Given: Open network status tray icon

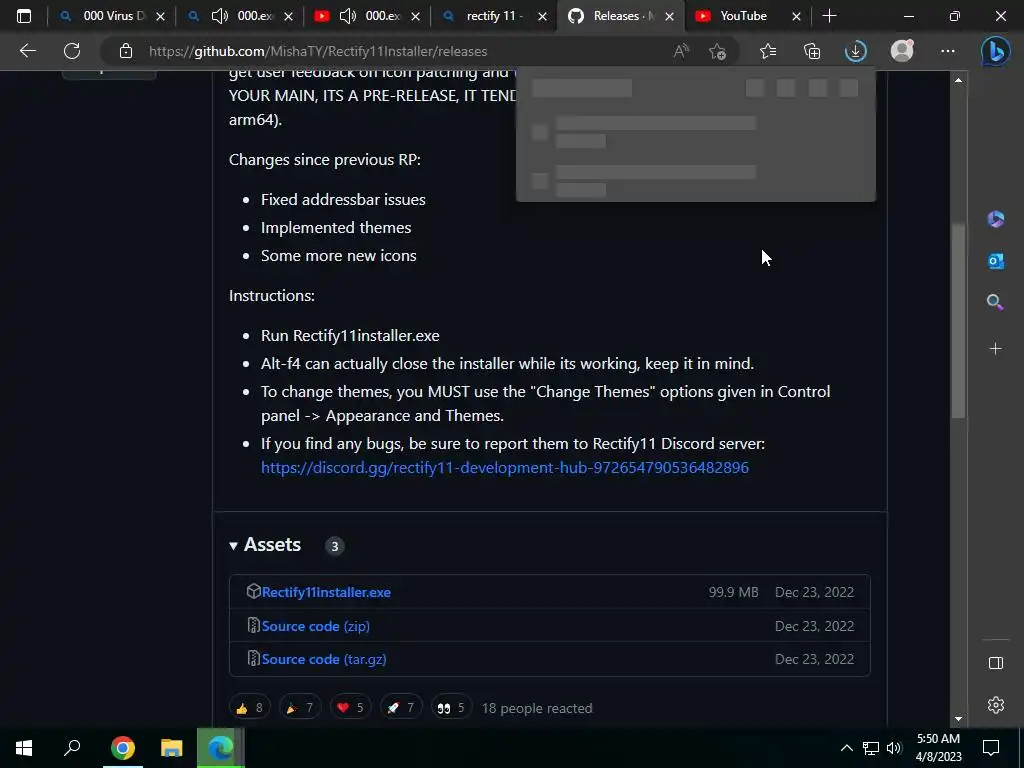Looking at the screenshot, I should (x=871, y=748).
